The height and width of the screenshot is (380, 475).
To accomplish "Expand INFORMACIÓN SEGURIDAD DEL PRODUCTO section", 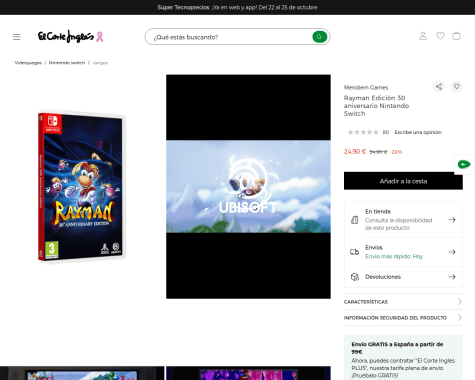I will (x=403, y=318).
